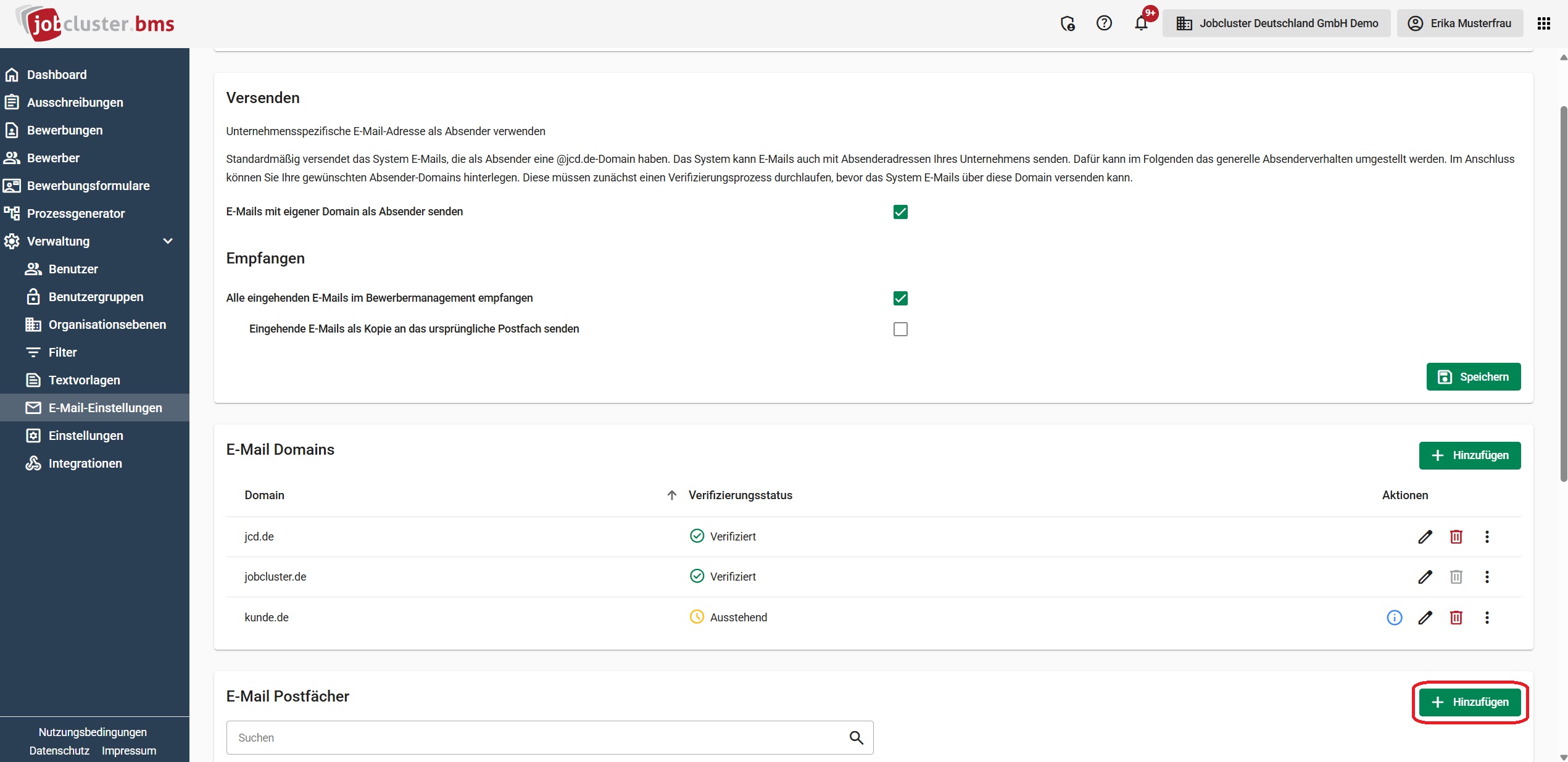Add a new E-Mail Domain with Hinzufügen
Screen dimensions: 1568x762
coord(1469,455)
